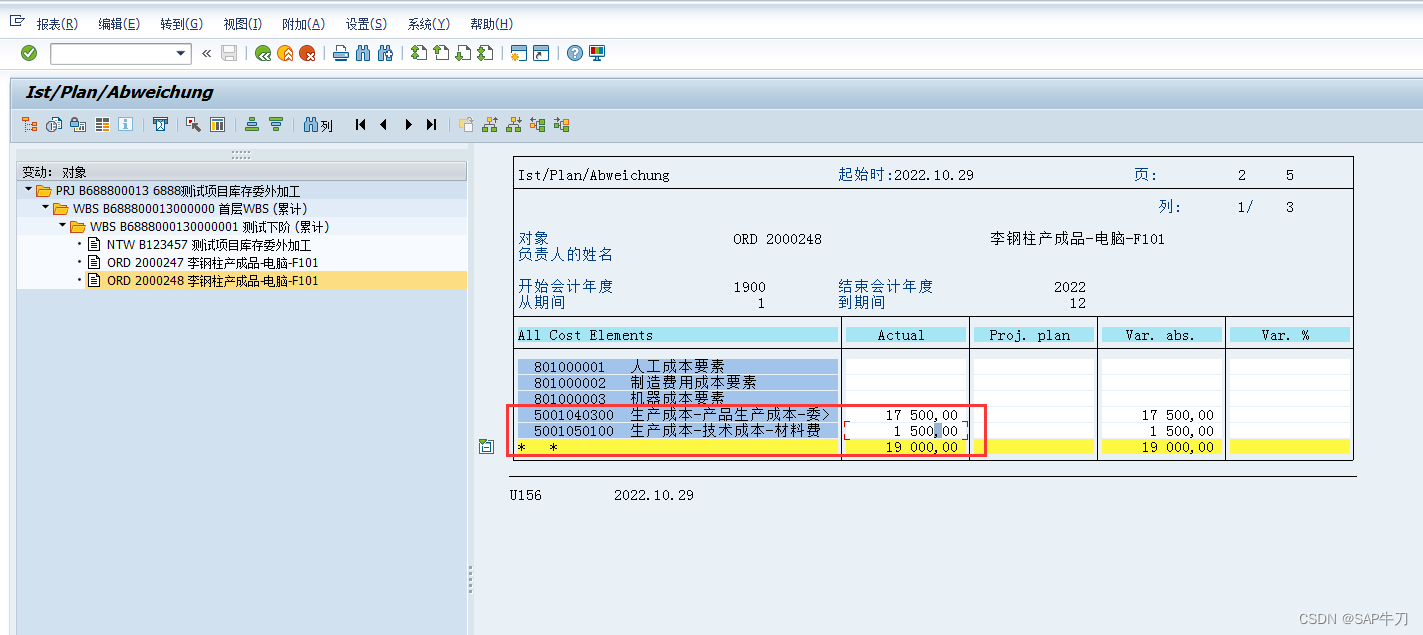This screenshot has height=635, width=1423.
Task: Click the Generate Shortcut icon
Action: pyautogui.click(x=541, y=53)
